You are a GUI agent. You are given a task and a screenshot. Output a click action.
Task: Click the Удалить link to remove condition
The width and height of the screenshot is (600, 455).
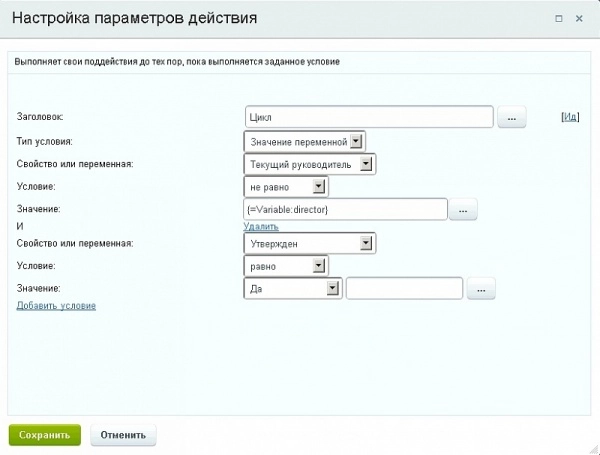tap(261, 227)
